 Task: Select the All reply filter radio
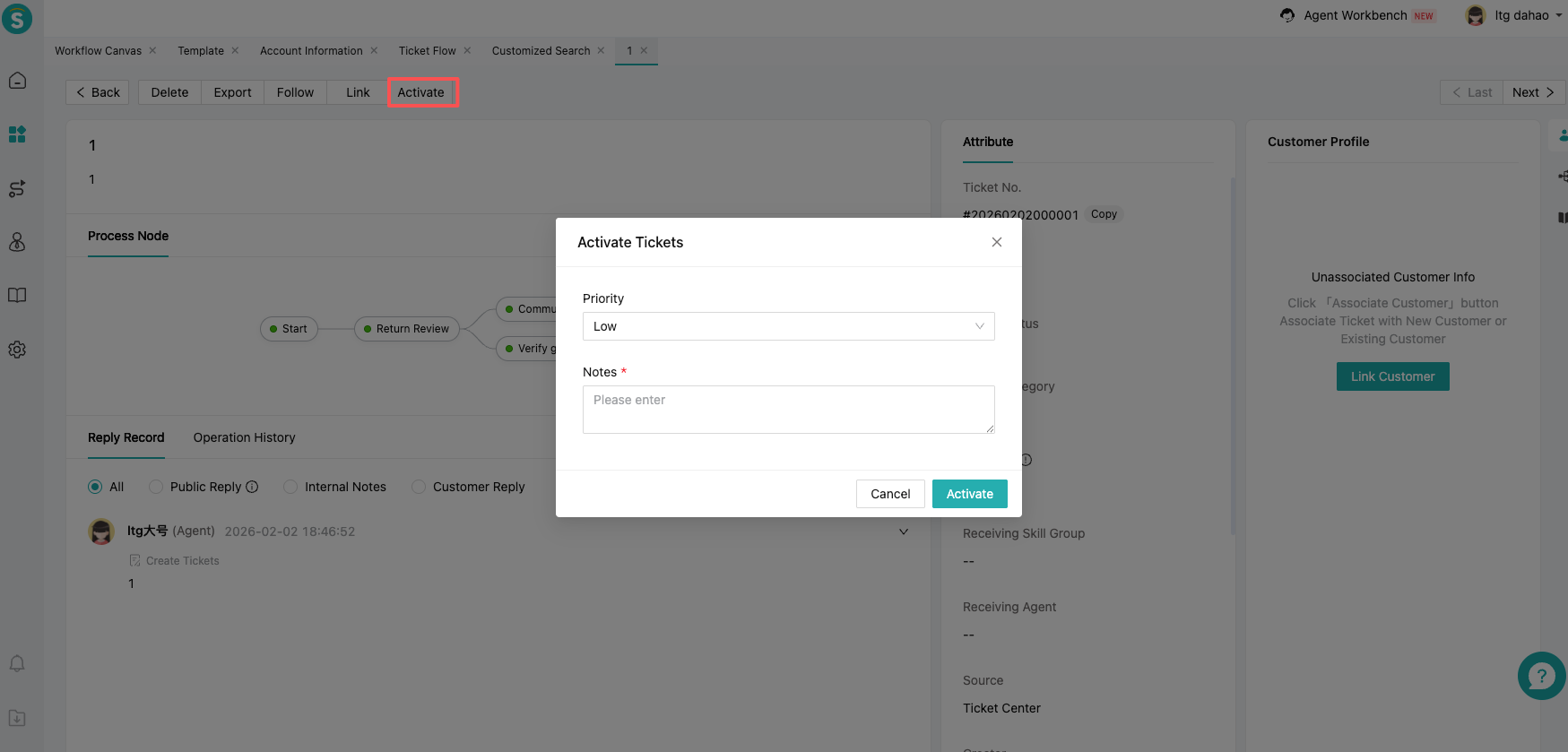95,487
